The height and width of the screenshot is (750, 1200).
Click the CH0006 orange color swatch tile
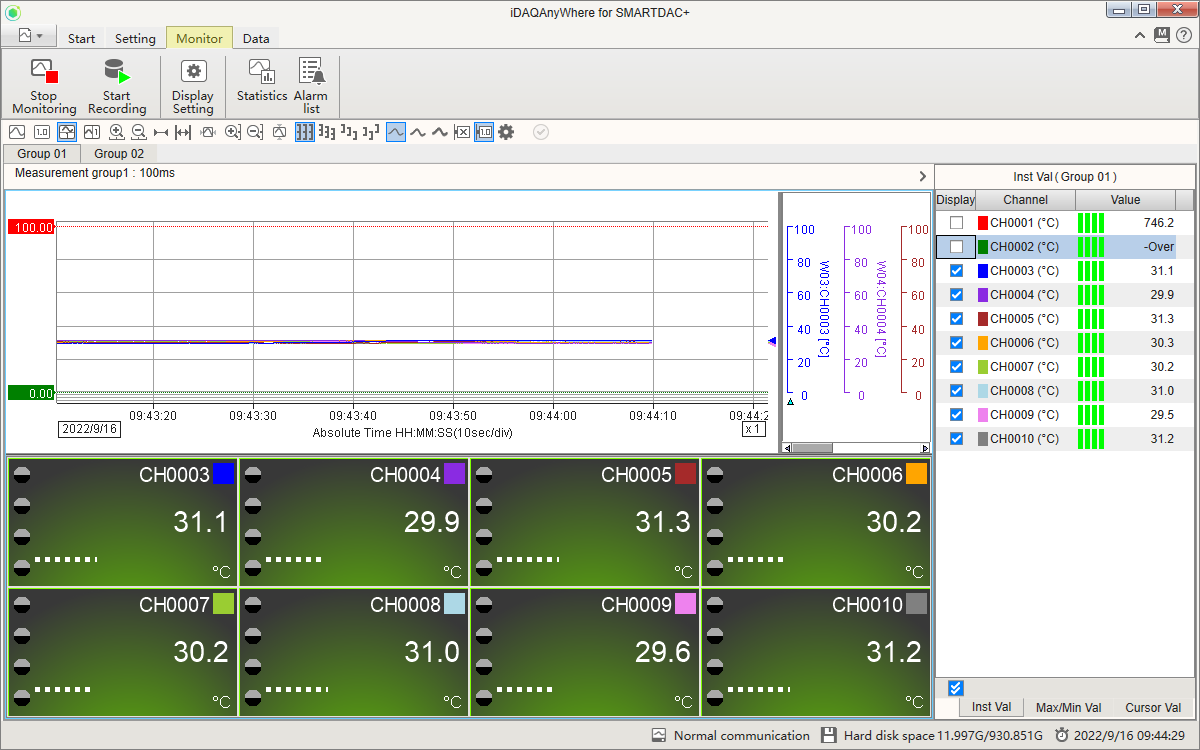click(916, 474)
